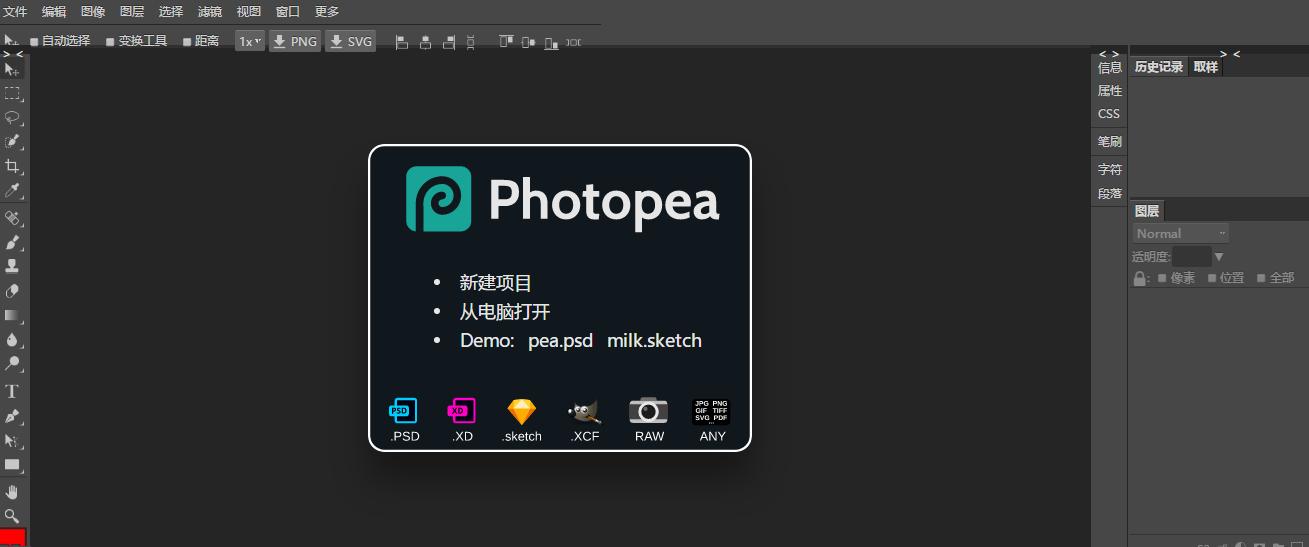Toggle the narrow side panel column arrows
Viewport: 1309px width, 547px height.
pyautogui.click(x=1109, y=54)
